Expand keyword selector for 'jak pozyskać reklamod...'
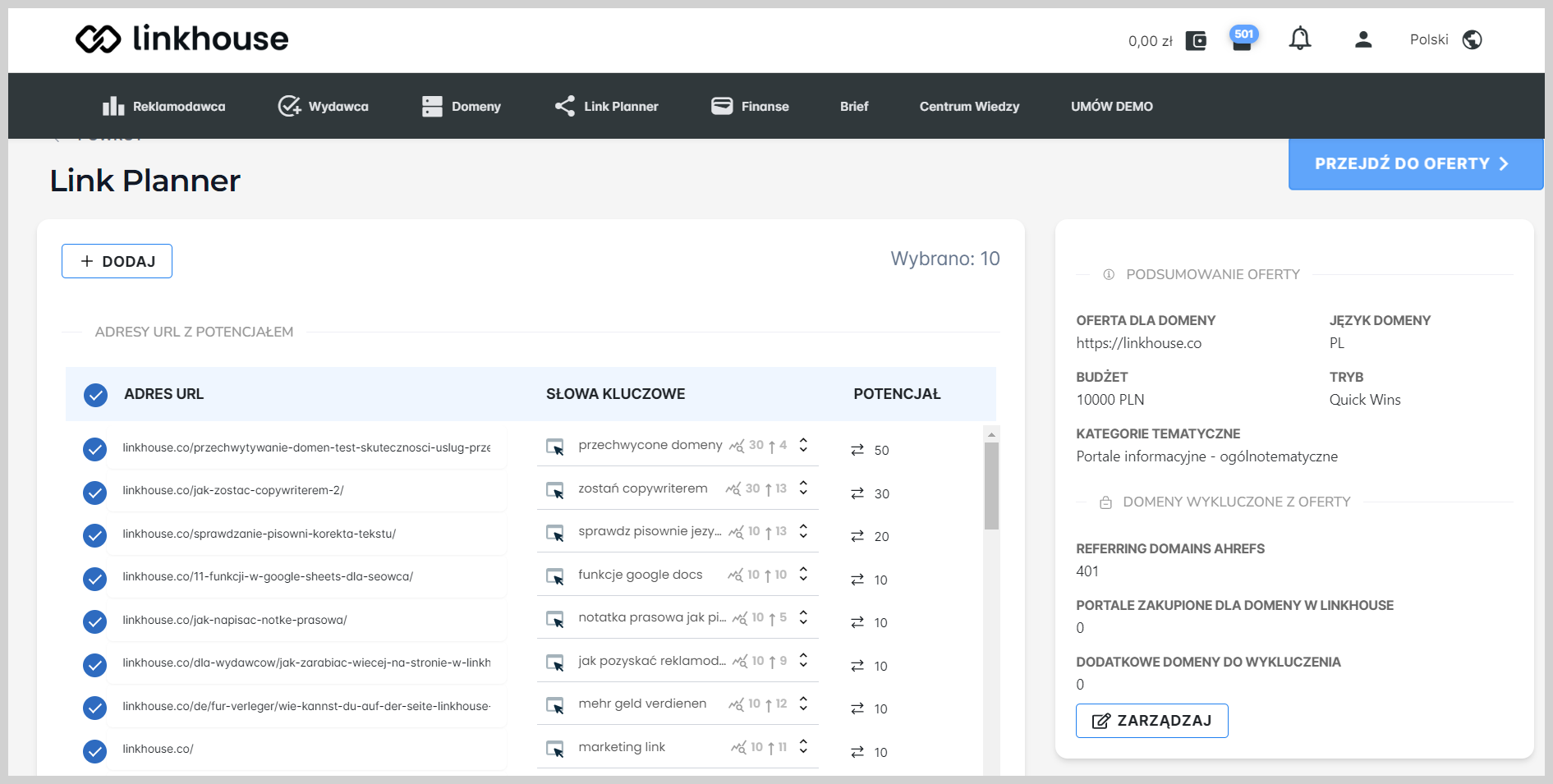 (803, 660)
